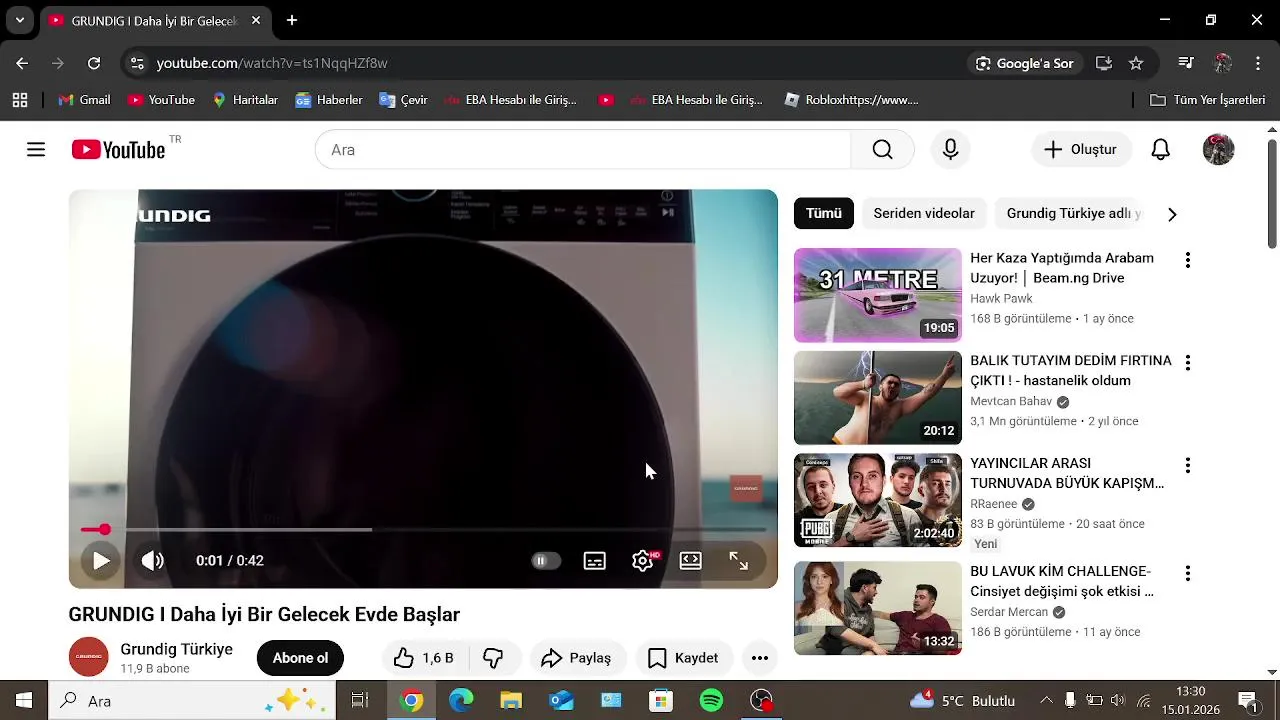Like the video with thumbs up
The image size is (1280, 720).
[x=426, y=658]
